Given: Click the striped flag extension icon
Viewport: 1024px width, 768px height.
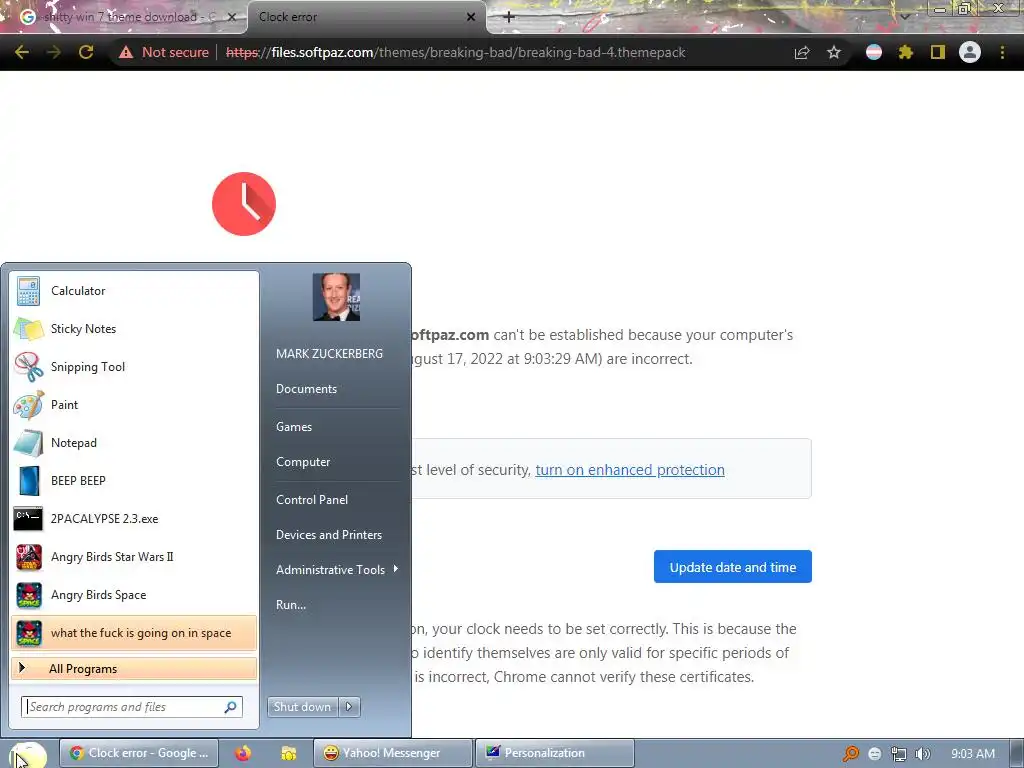Looking at the screenshot, I should point(874,52).
